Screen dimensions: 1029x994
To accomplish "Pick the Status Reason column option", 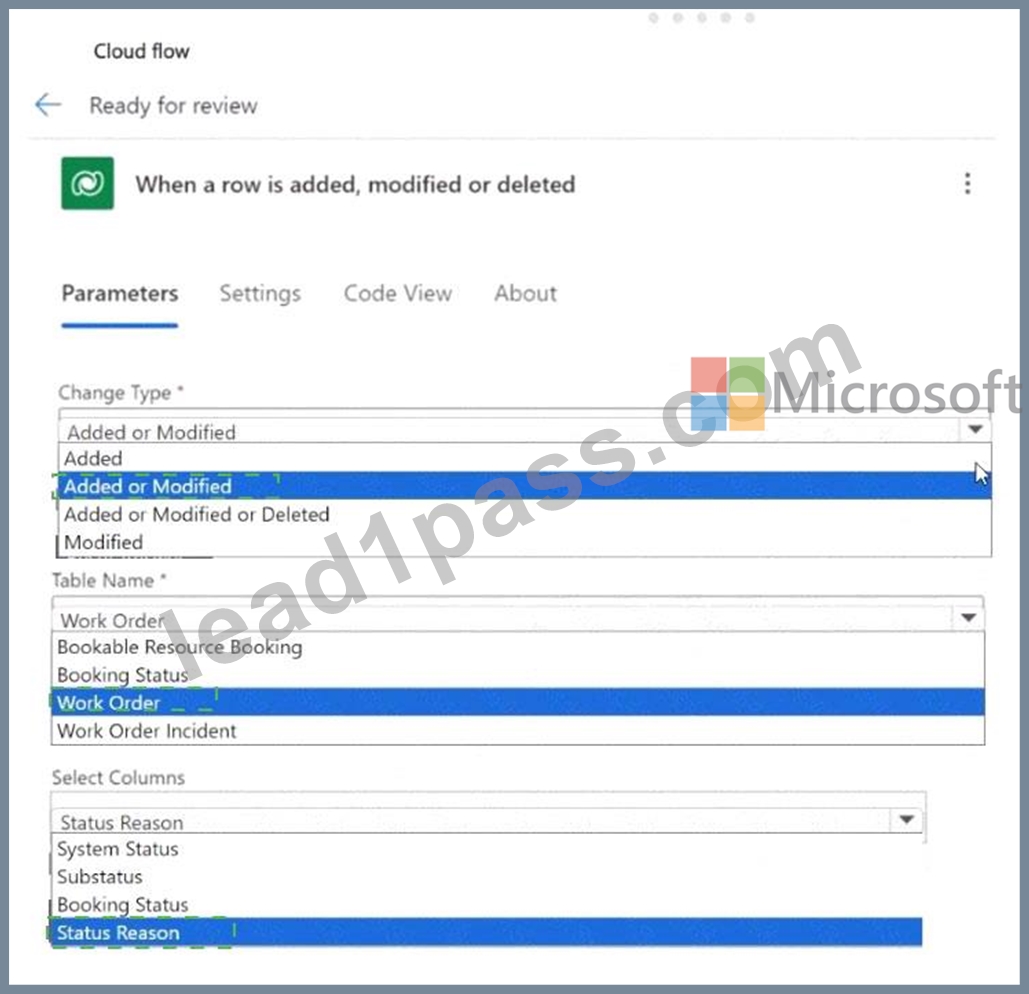I will click(487, 932).
